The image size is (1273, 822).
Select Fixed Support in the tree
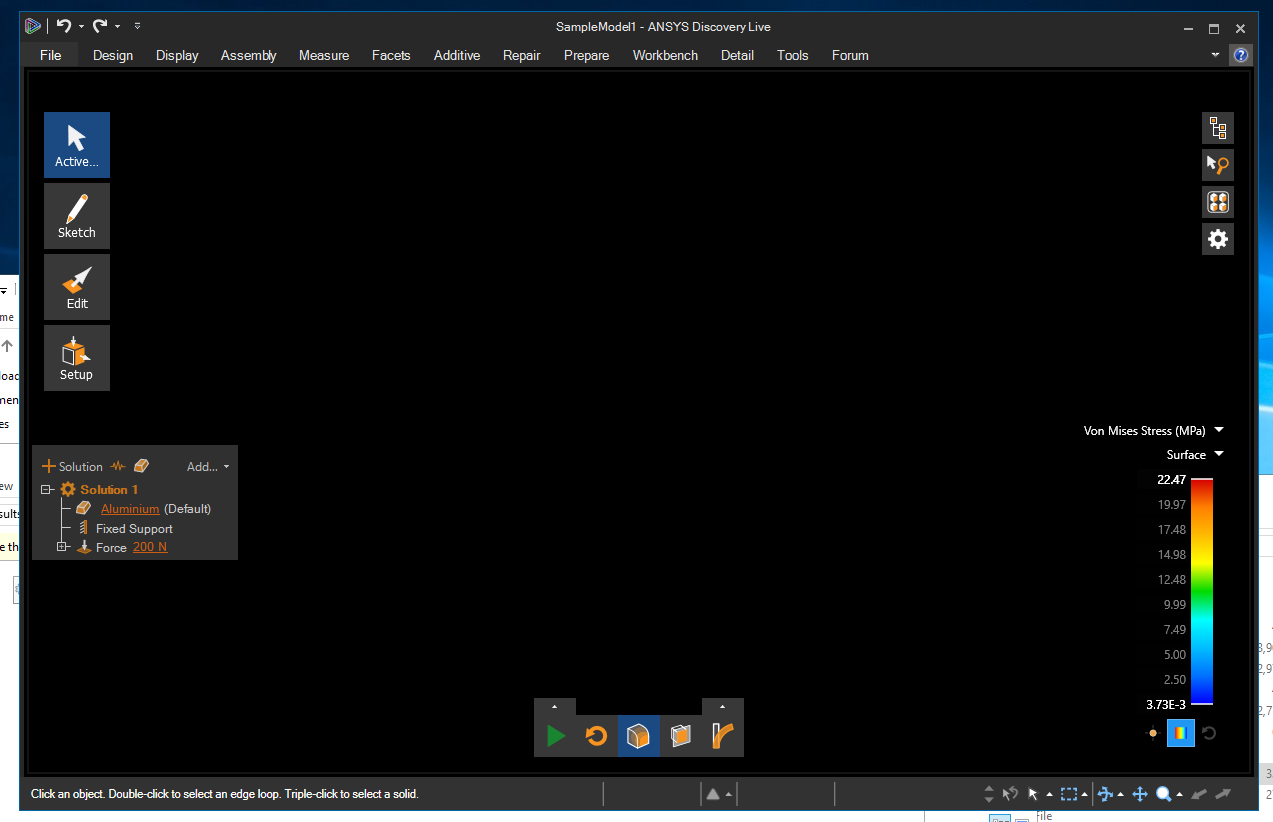(x=134, y=528)
